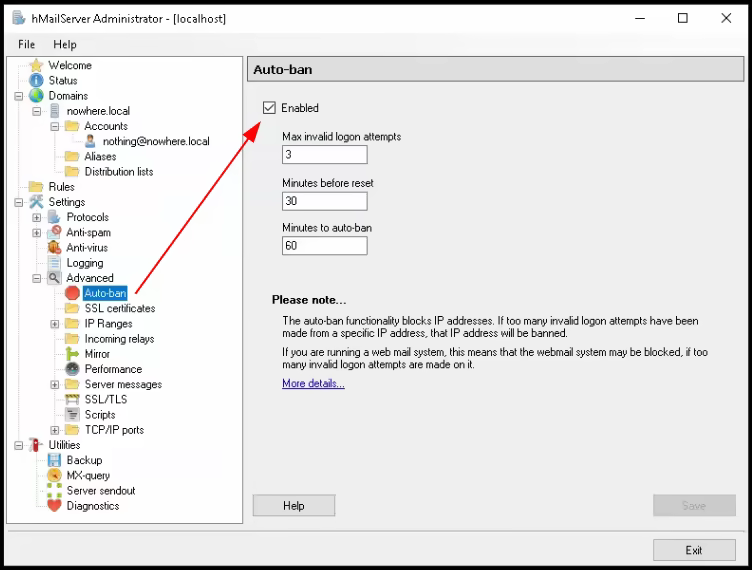Expand the Protocols node
Viewport: 752px width, 570px height.
coord(37,217)
